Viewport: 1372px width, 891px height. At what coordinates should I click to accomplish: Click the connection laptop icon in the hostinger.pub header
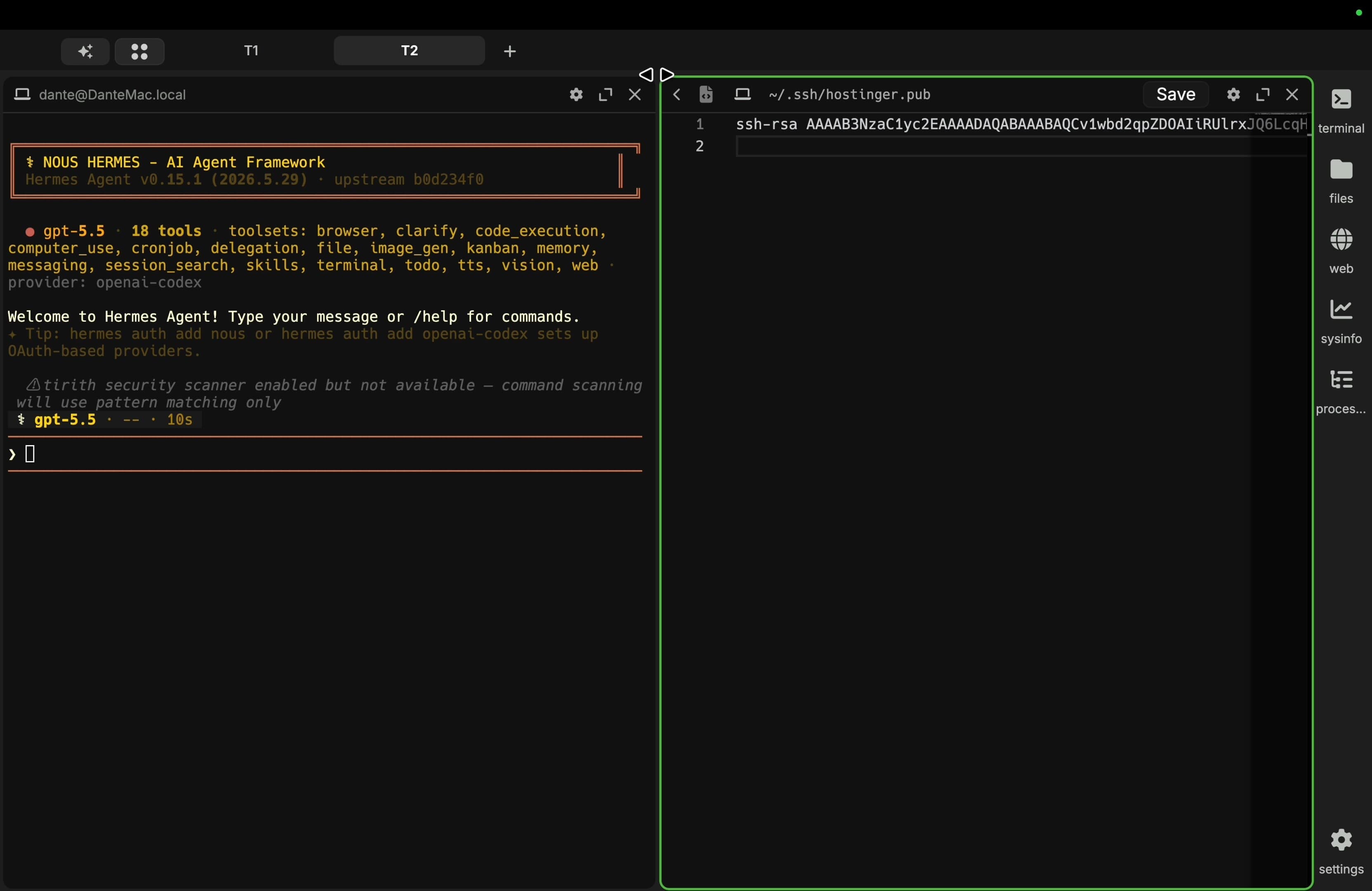tap(743, 94)
